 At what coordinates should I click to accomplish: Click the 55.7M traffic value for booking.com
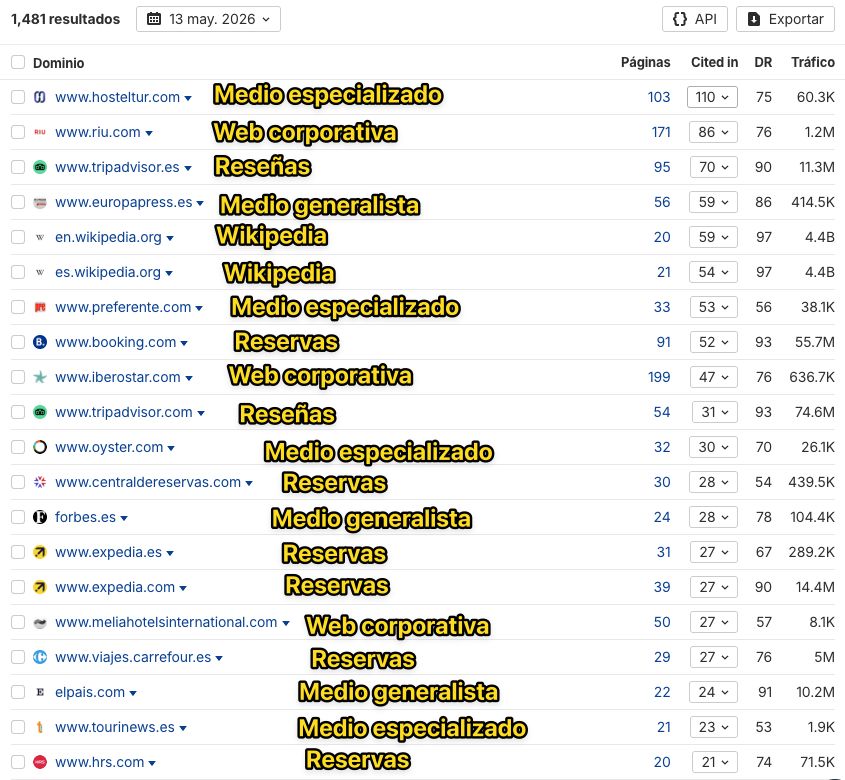point(814,342)
